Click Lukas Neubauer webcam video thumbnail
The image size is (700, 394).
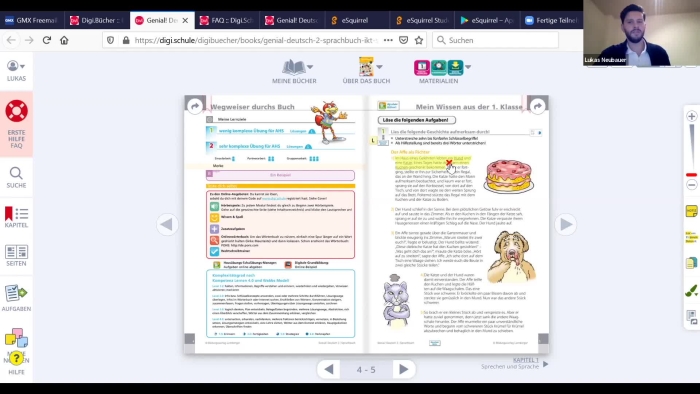pos(641,33)
